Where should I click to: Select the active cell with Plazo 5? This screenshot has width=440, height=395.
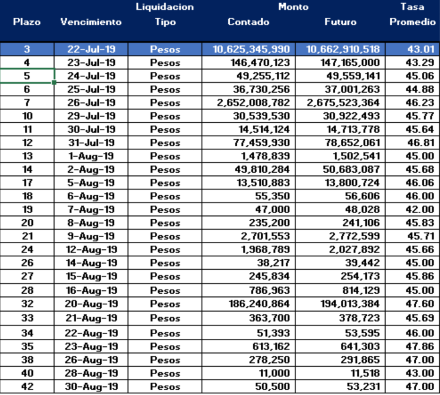(x=27, y=76)
